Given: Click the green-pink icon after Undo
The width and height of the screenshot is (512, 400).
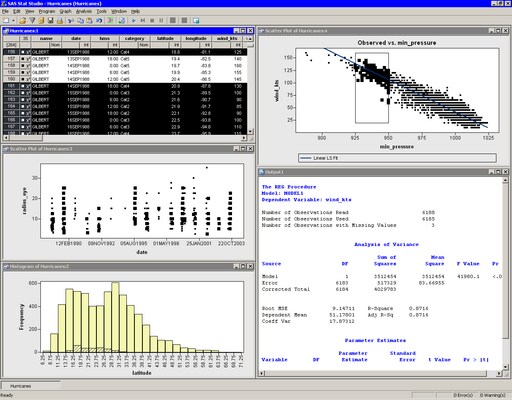Looking at the screenshot, I should click(110, 21).
